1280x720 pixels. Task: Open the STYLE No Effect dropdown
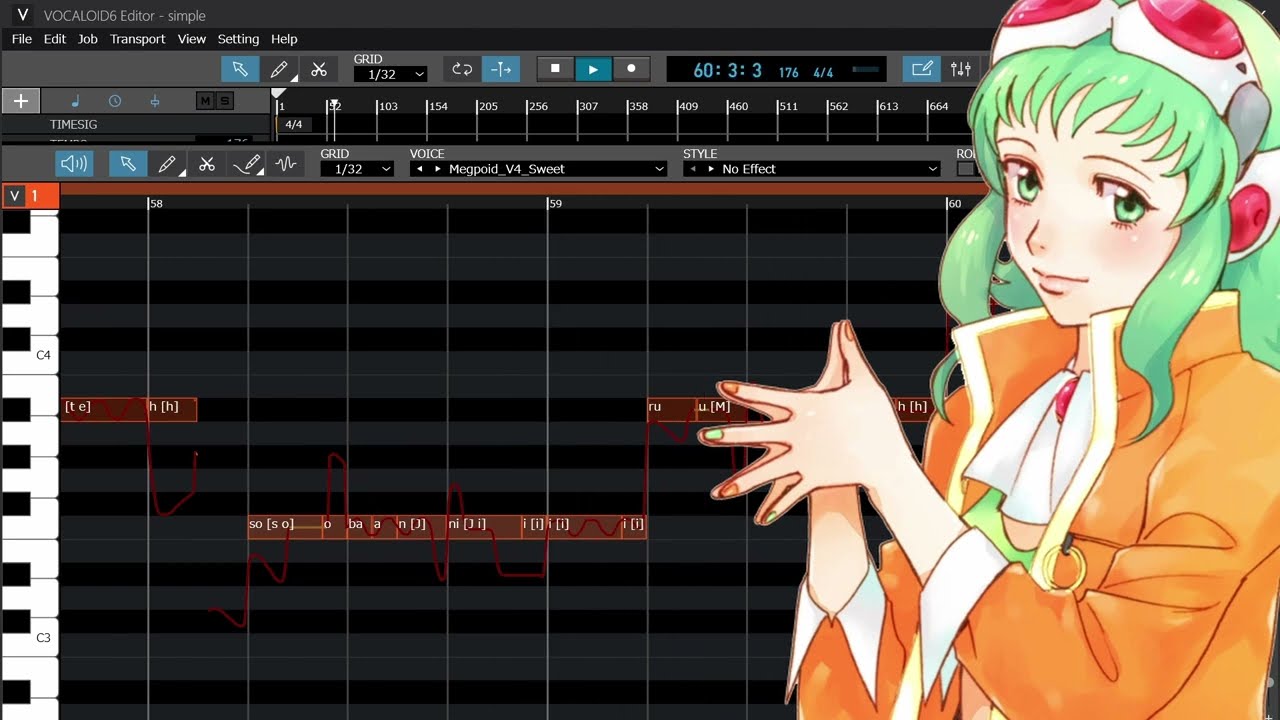(x=812, y=169)
